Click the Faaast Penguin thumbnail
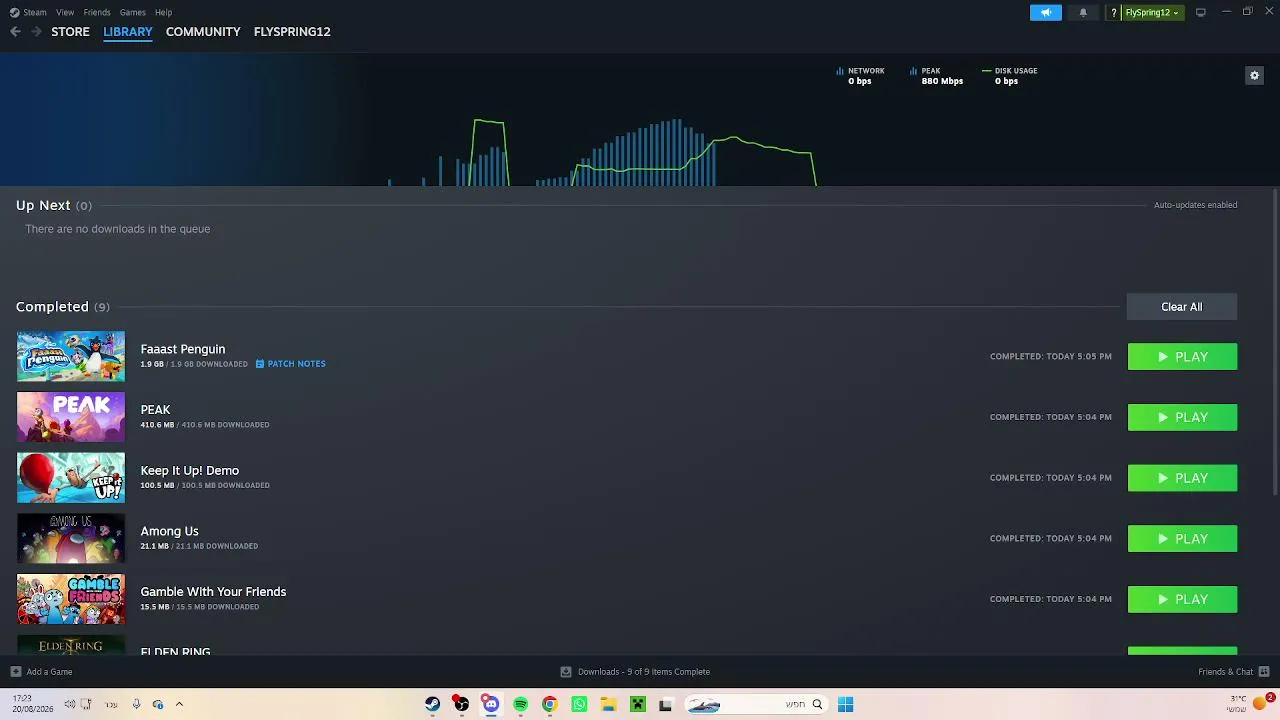The image size is (1280, 720). pyautogui.click(x=71, y=356)
